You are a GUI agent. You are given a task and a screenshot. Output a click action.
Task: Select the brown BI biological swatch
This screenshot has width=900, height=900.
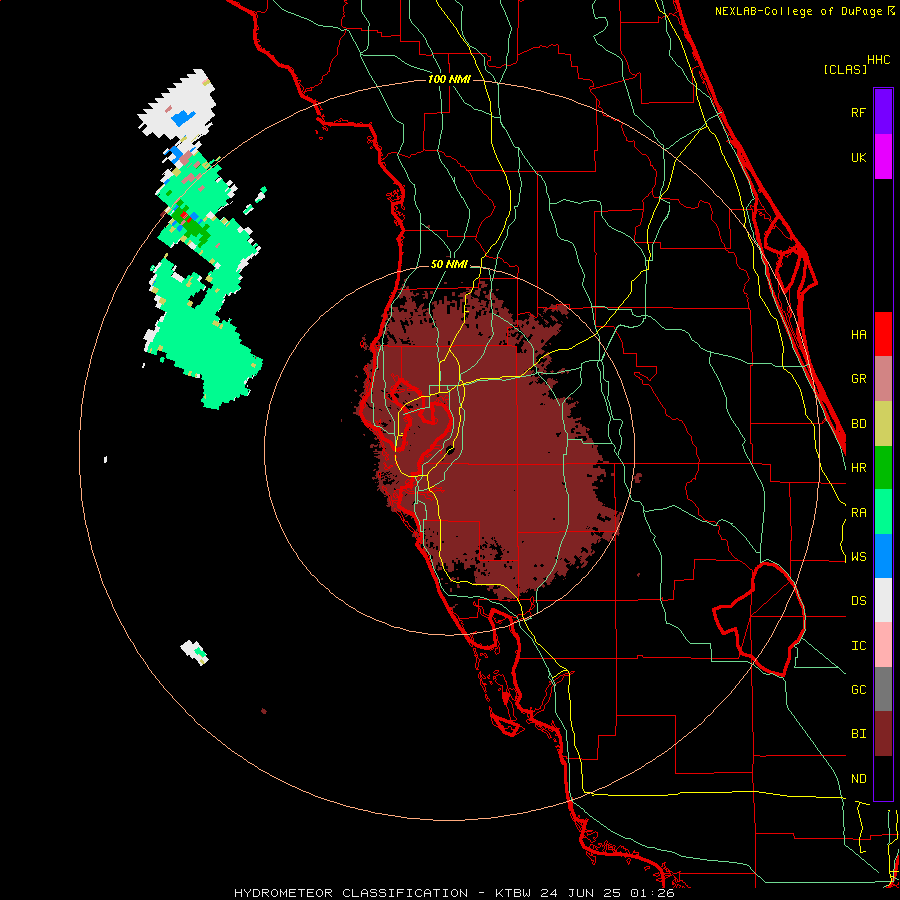[x=883, y=734]
